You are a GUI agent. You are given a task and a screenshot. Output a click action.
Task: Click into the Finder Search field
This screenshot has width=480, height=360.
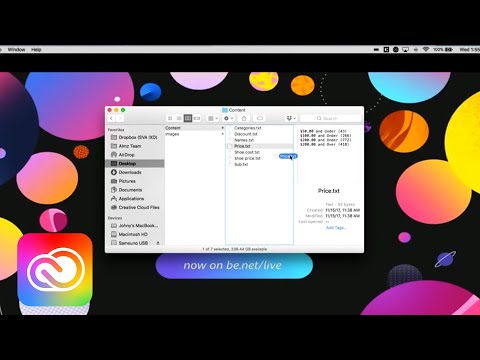click(330, 118)
